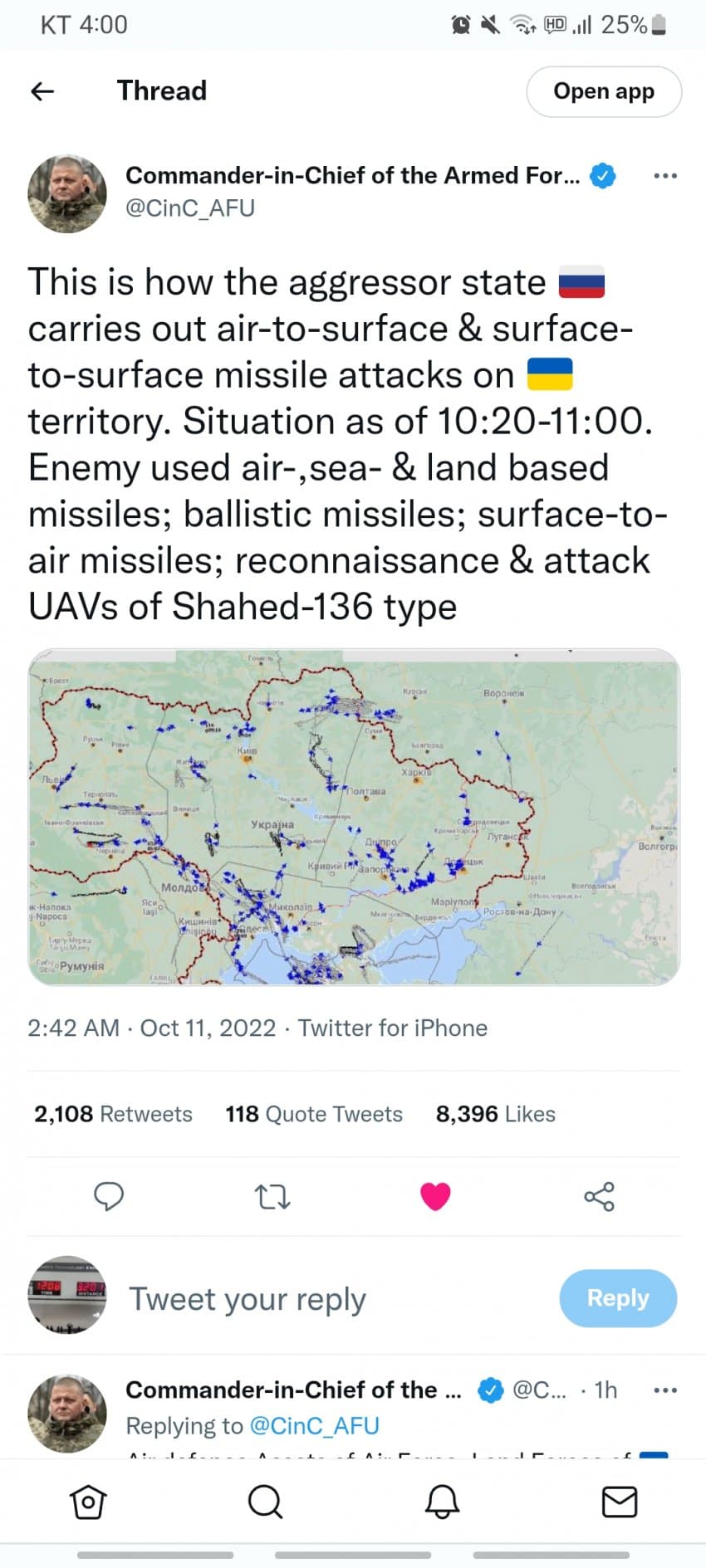This screenshot has width=706, height=1568.
Task: Open the 118 Quote Tweets list
Action: point(313,1114)
